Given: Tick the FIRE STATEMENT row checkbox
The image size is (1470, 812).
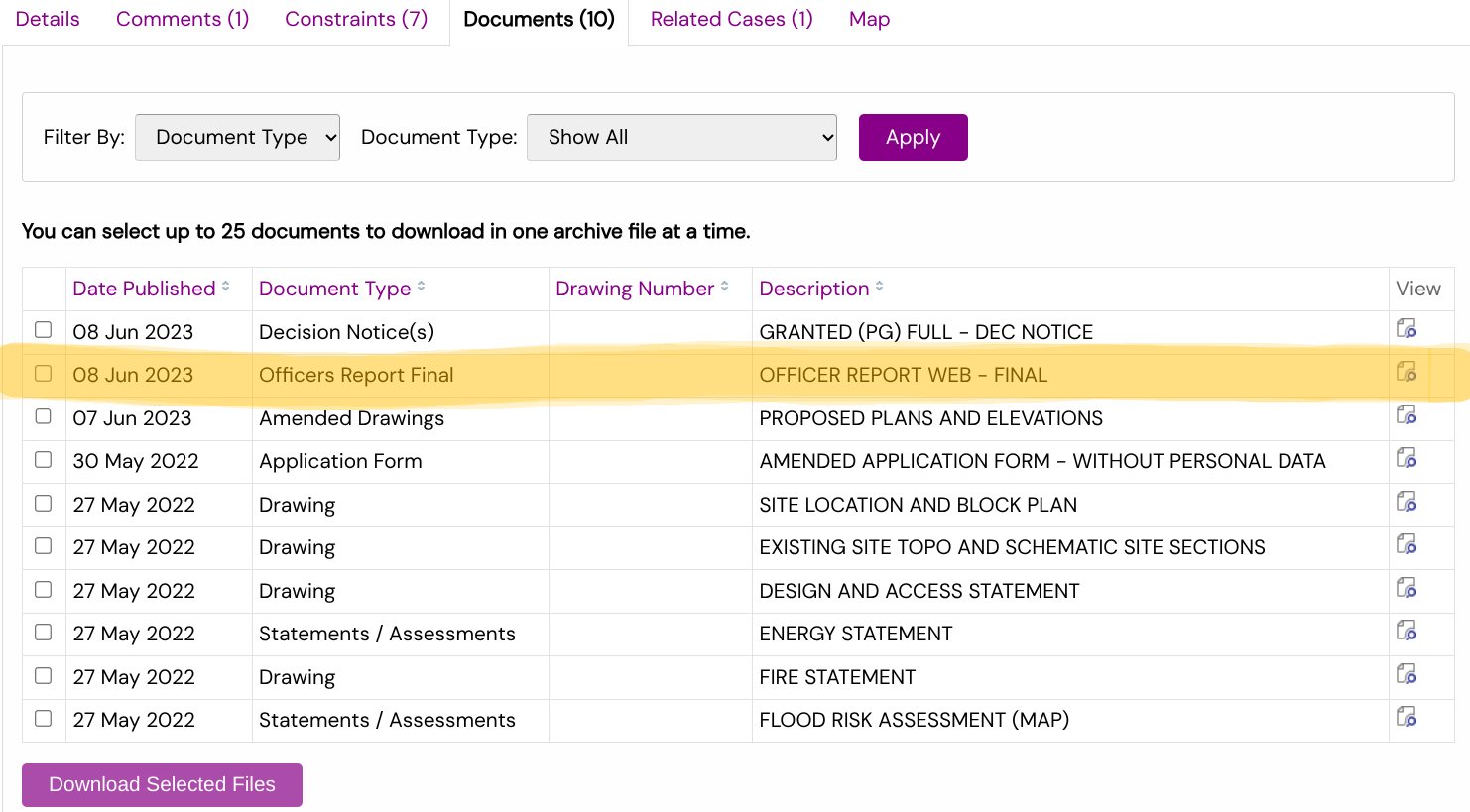Looking at the screenshot, I should 43,676.
